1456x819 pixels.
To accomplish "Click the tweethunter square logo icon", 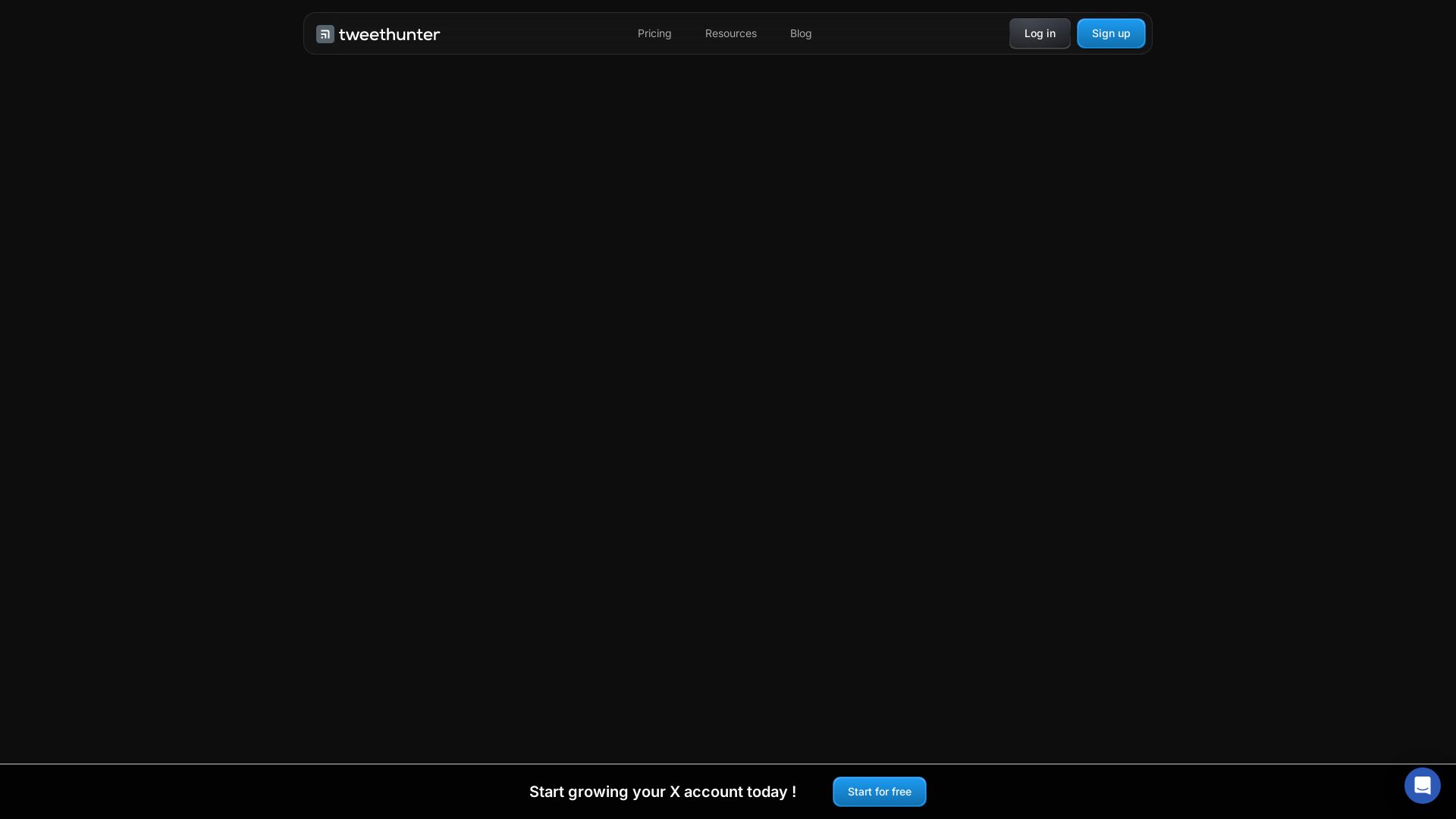I will [325, 34].
